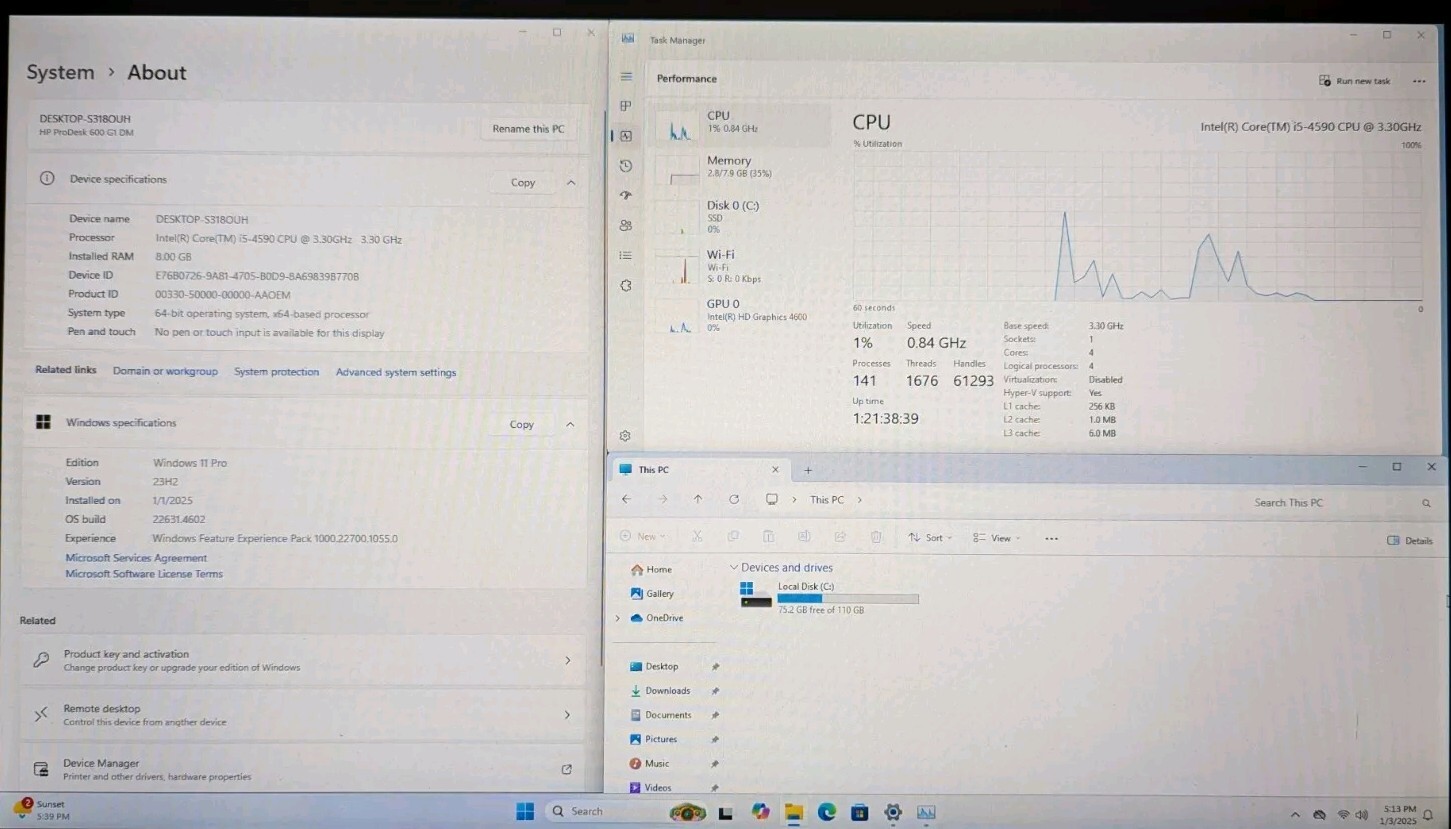Viewport: 1451px width, 829px height.
Task: Add a new File Explorer tab
Action: coord(808,470)
